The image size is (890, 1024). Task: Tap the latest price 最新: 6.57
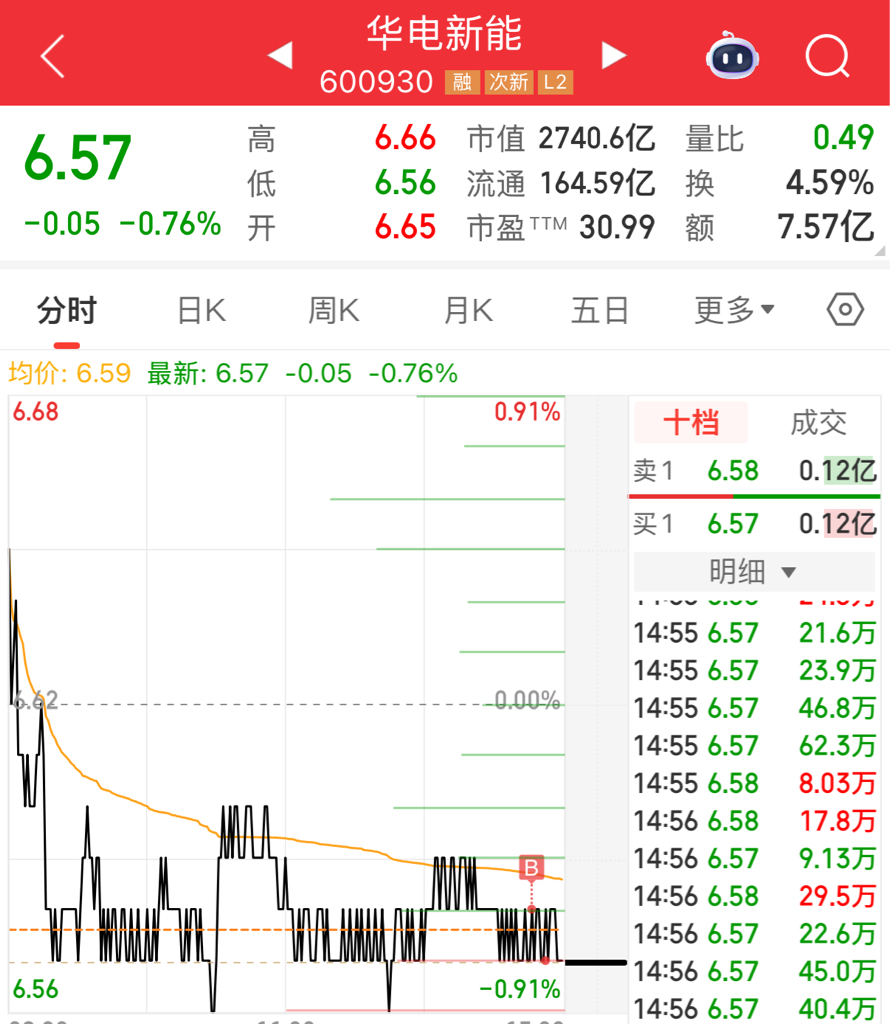(208, 374)
